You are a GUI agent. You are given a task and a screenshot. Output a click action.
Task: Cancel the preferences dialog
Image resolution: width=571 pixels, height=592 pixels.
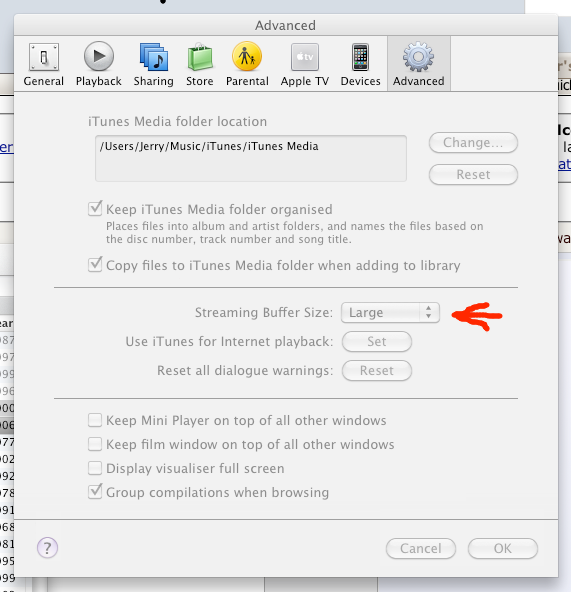pyautogui.click(x=421, y=548)
